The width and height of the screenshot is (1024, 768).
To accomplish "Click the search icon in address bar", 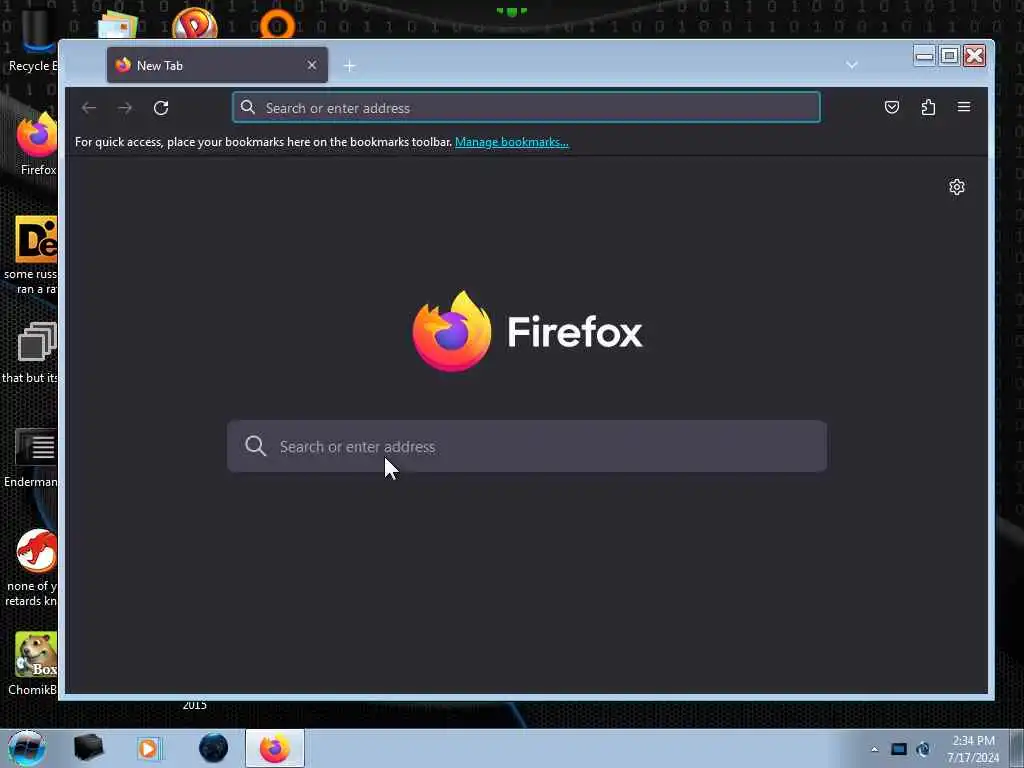I will point(248,107).
